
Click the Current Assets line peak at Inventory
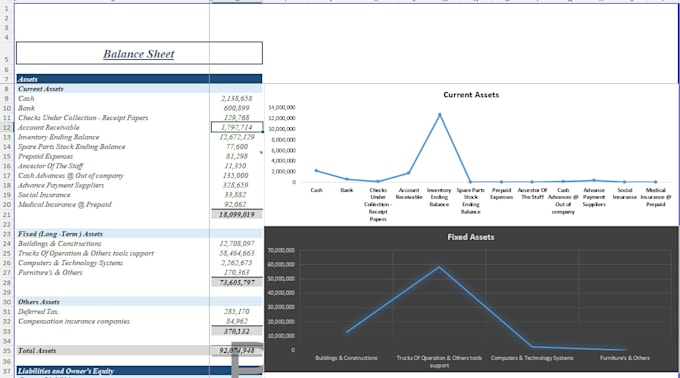(x=440, y=115)
